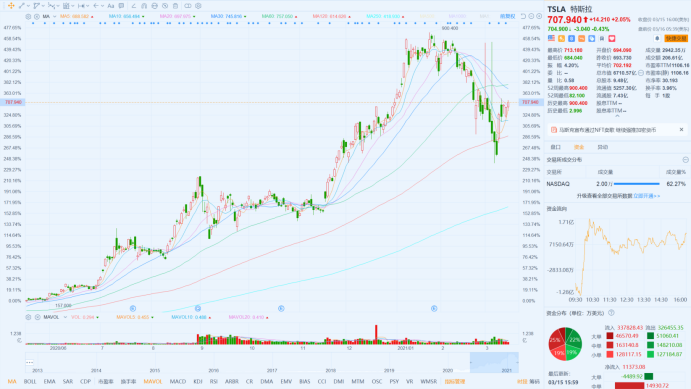The image size is (691, 389).
Task: Click the 指标管理 indicator management link
Action: point(455,382)
